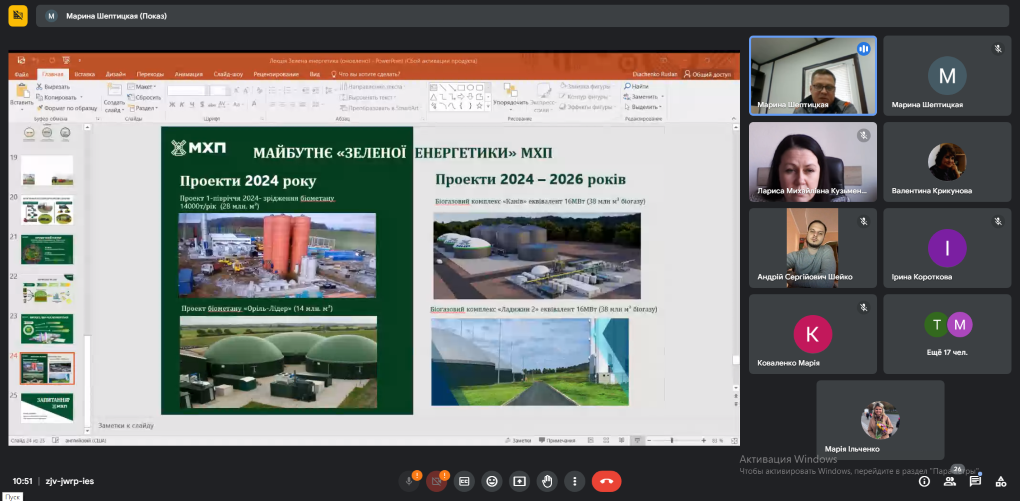Select slide 22 thumbnail

[x=47, y=289]
